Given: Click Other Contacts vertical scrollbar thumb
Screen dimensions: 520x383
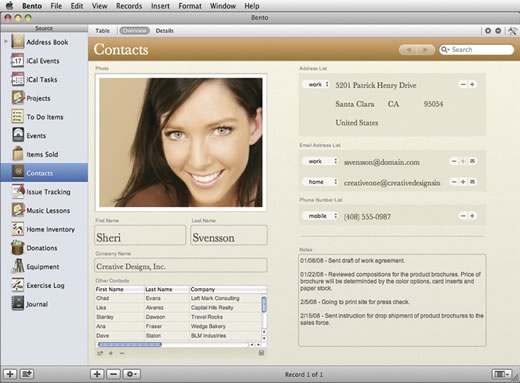Looking at the screenshot, I should (264, 305).
